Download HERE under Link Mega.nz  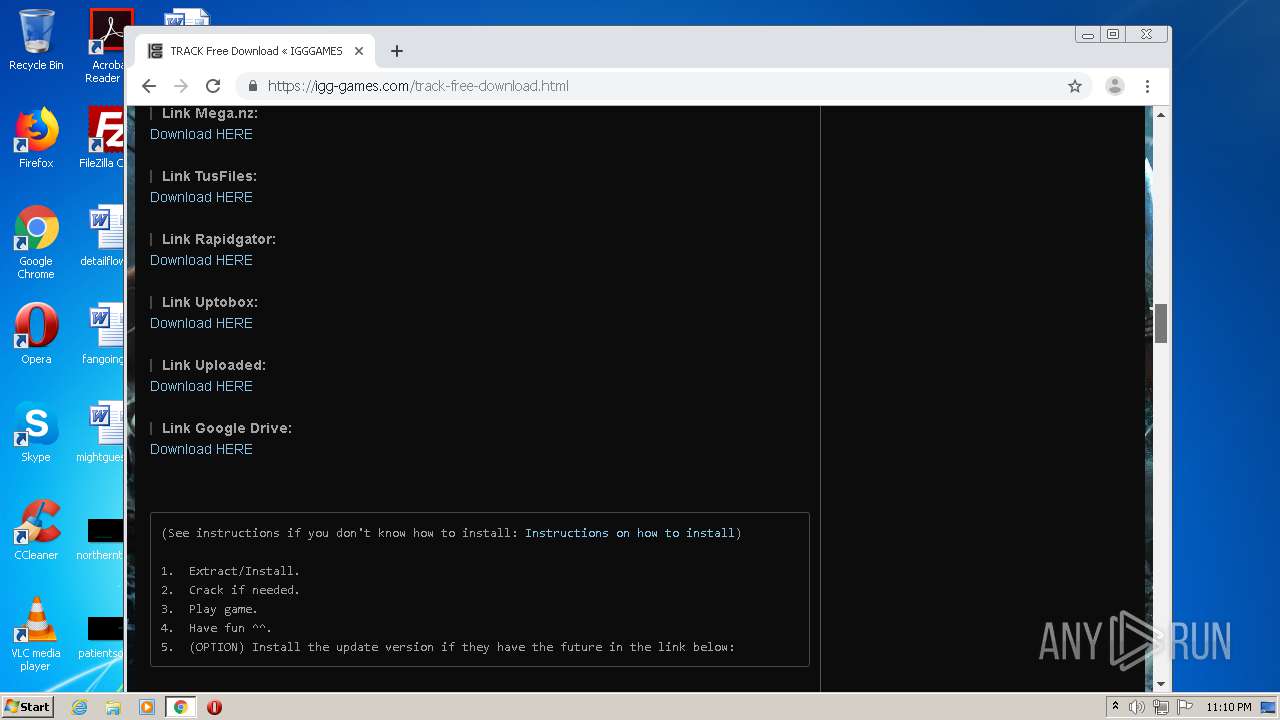(x=201, y=134)
